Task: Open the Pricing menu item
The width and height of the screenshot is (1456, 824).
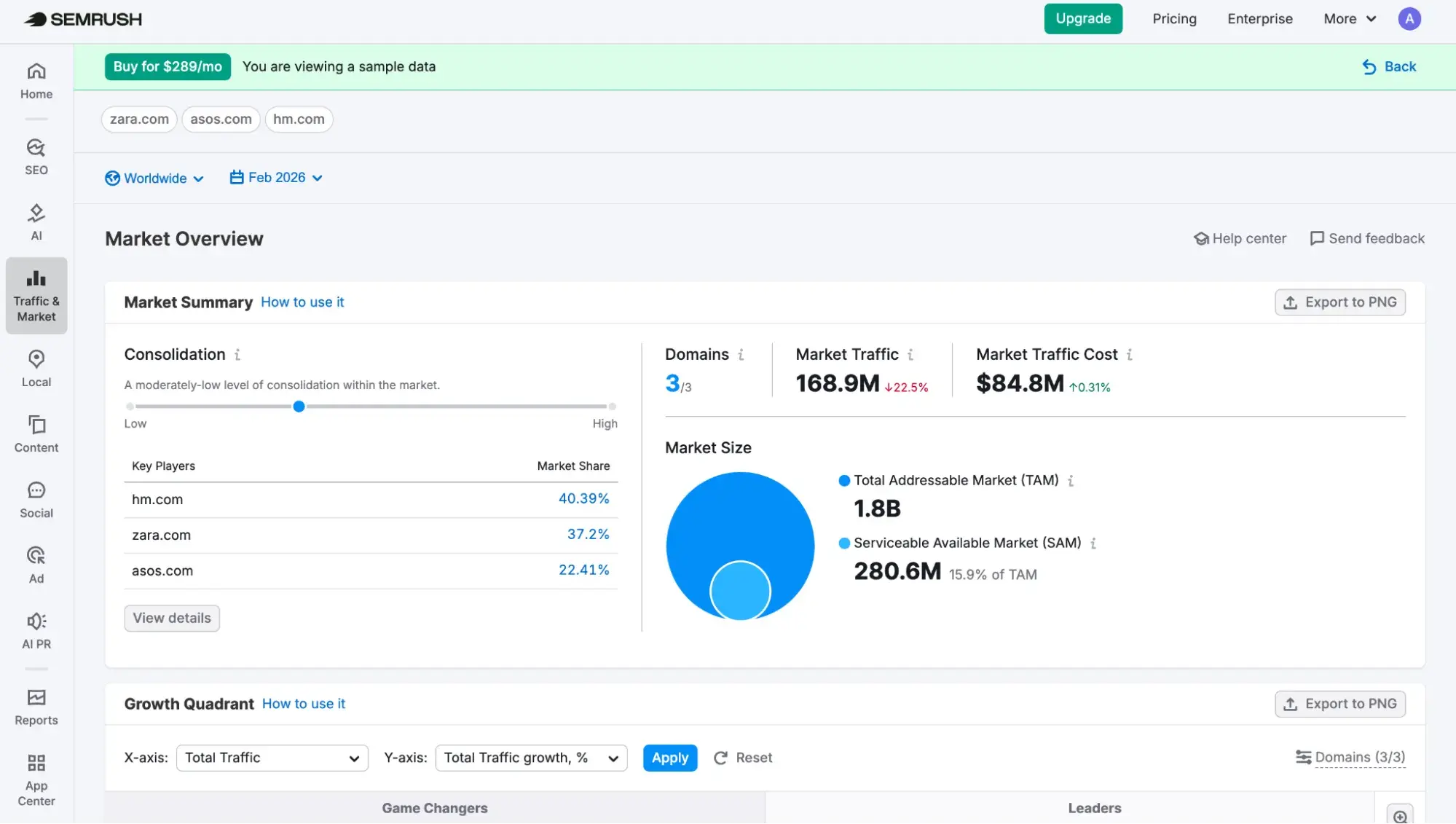Action: (x=1174, y=18)
